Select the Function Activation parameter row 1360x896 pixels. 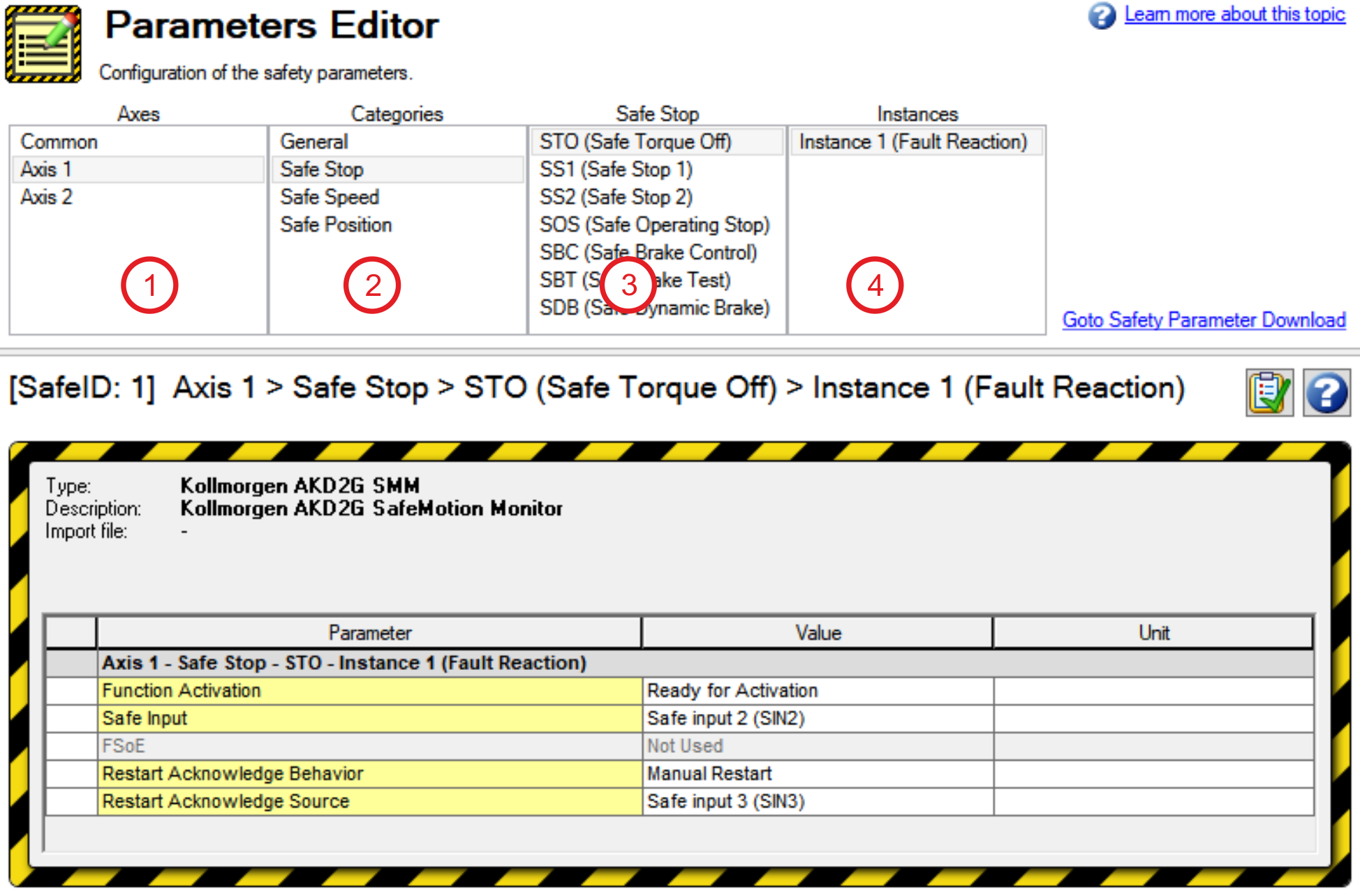click(369, 691)
